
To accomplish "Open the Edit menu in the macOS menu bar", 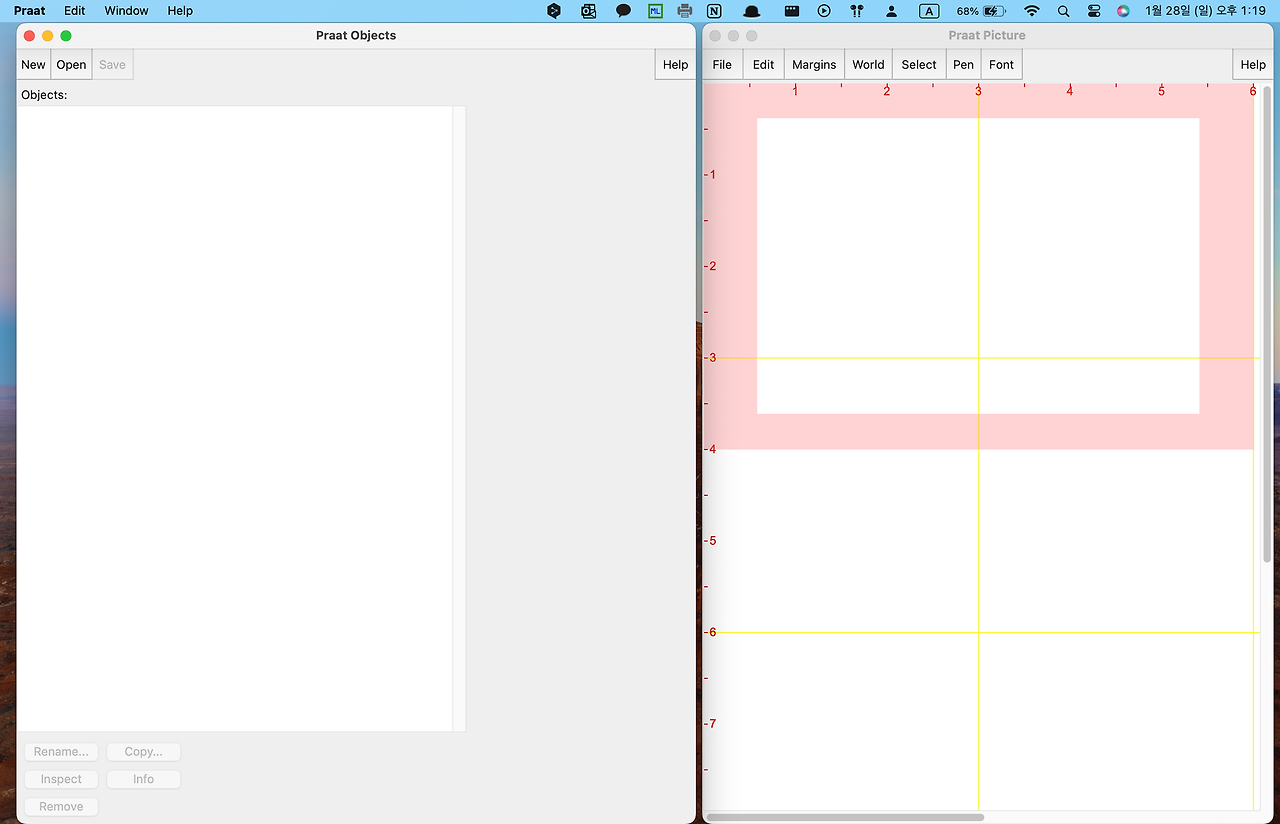I will click(x=75, y=11).
